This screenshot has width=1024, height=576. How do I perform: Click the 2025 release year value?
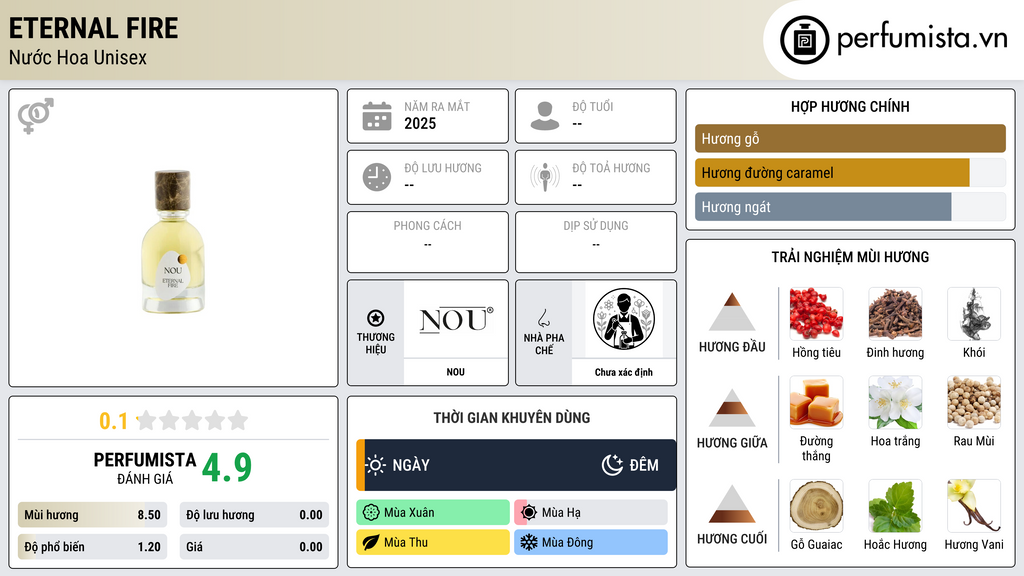pyautogui.click(x=420, y=123)
